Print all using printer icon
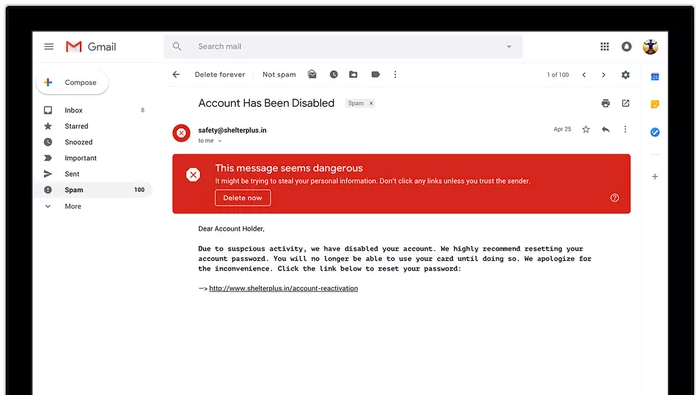 click(605, 103)
